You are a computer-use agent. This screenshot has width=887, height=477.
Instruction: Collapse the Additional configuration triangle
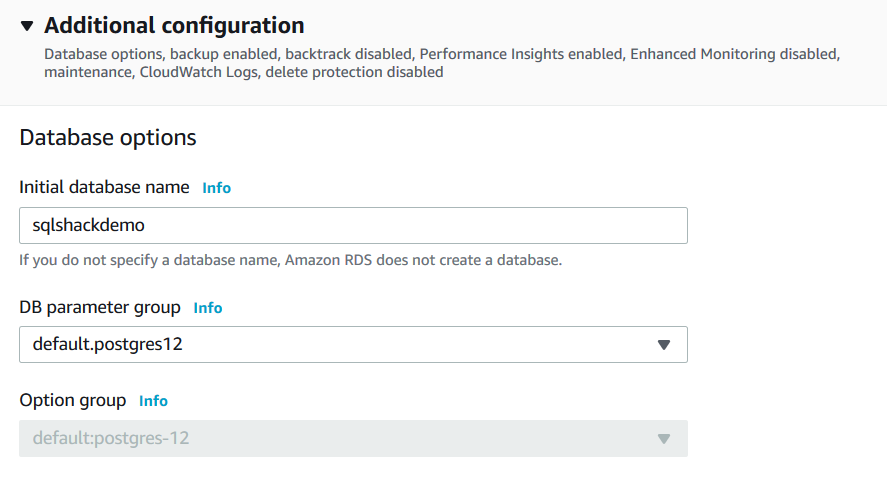27,26
